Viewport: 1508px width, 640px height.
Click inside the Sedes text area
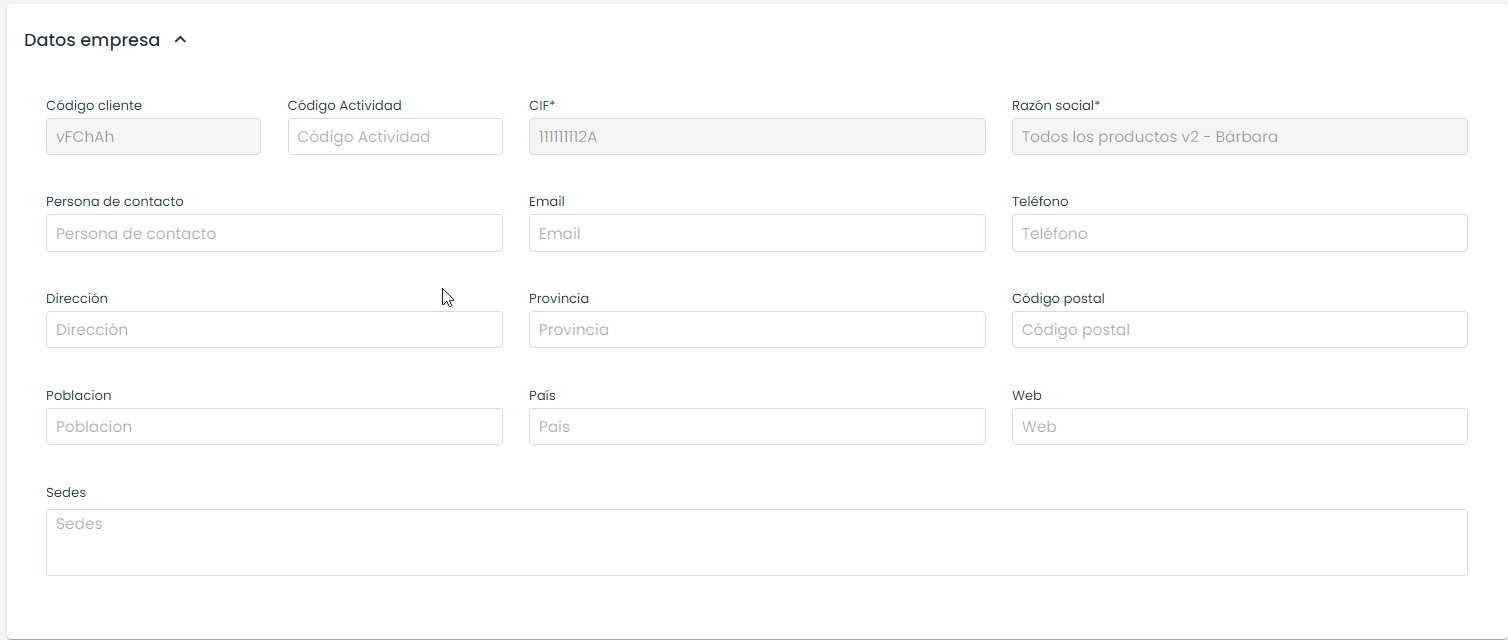756,543
